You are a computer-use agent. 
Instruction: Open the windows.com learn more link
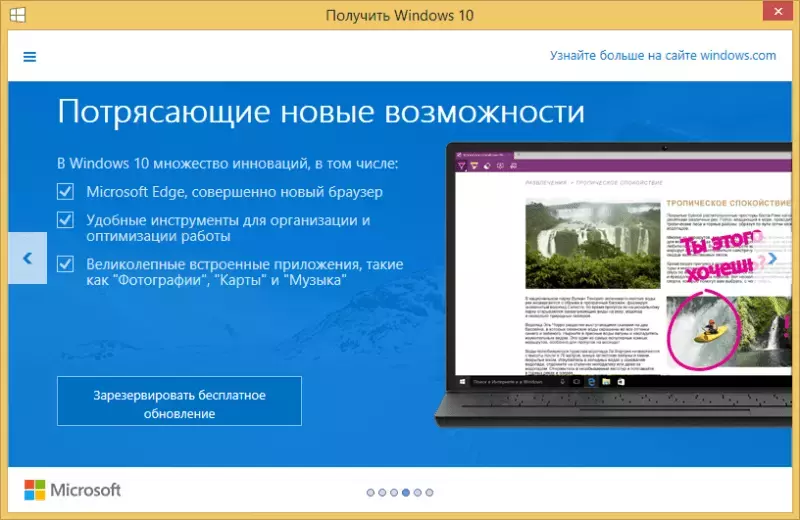click(x=663, y=55)
